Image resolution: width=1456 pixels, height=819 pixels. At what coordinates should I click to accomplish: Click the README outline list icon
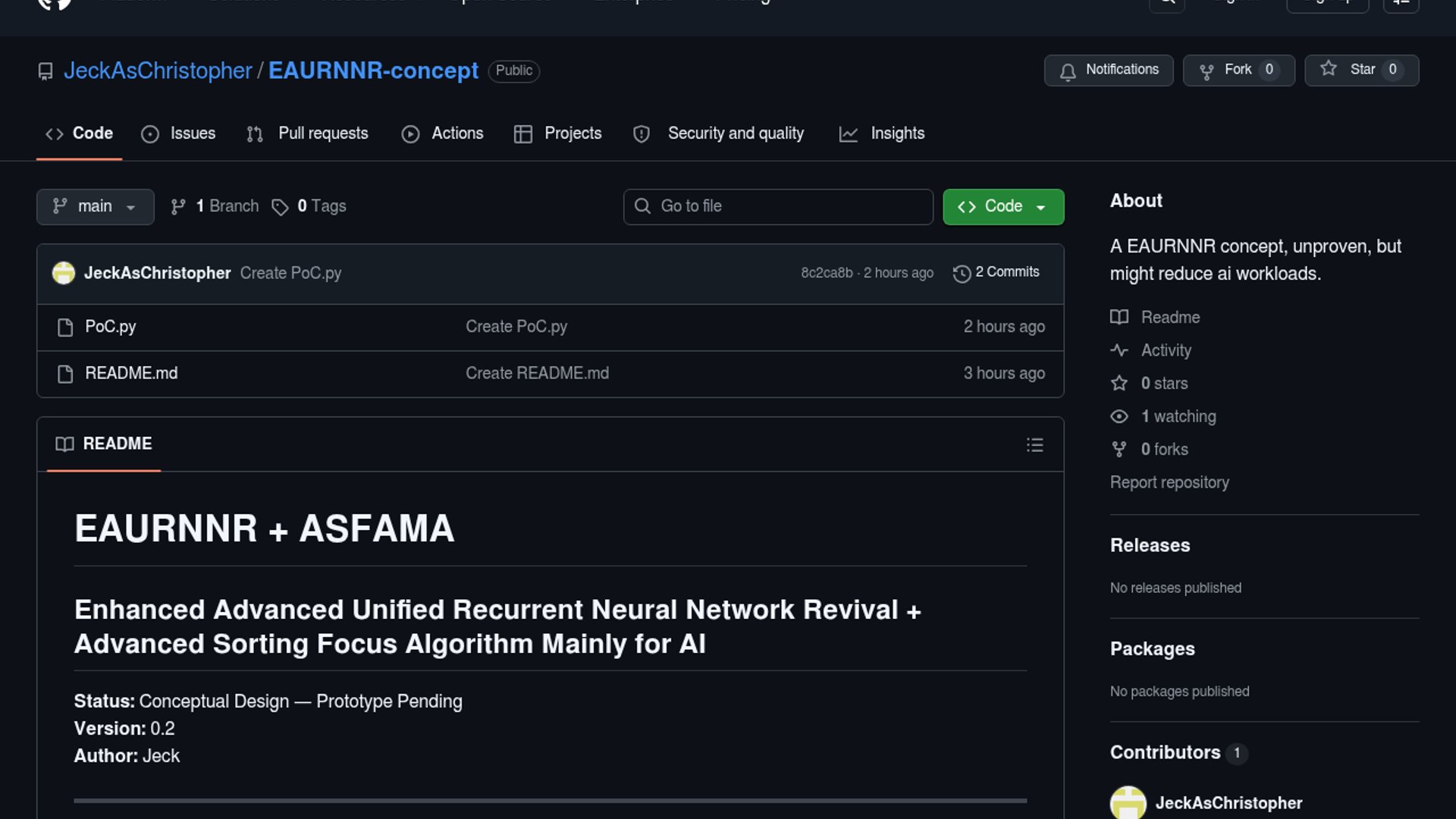click(x=1034, y=445)
